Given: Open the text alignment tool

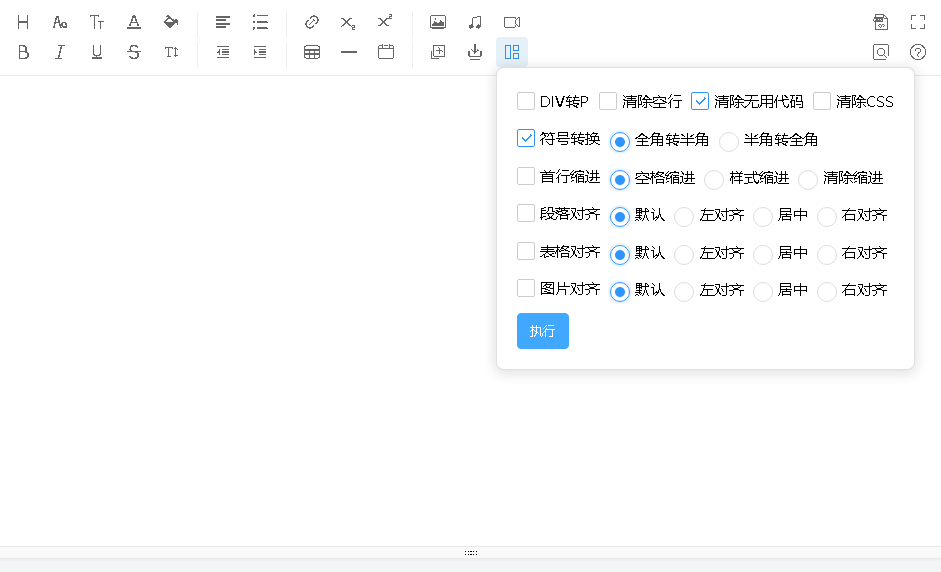Looking at the screenshot, I should pos(223,22).
